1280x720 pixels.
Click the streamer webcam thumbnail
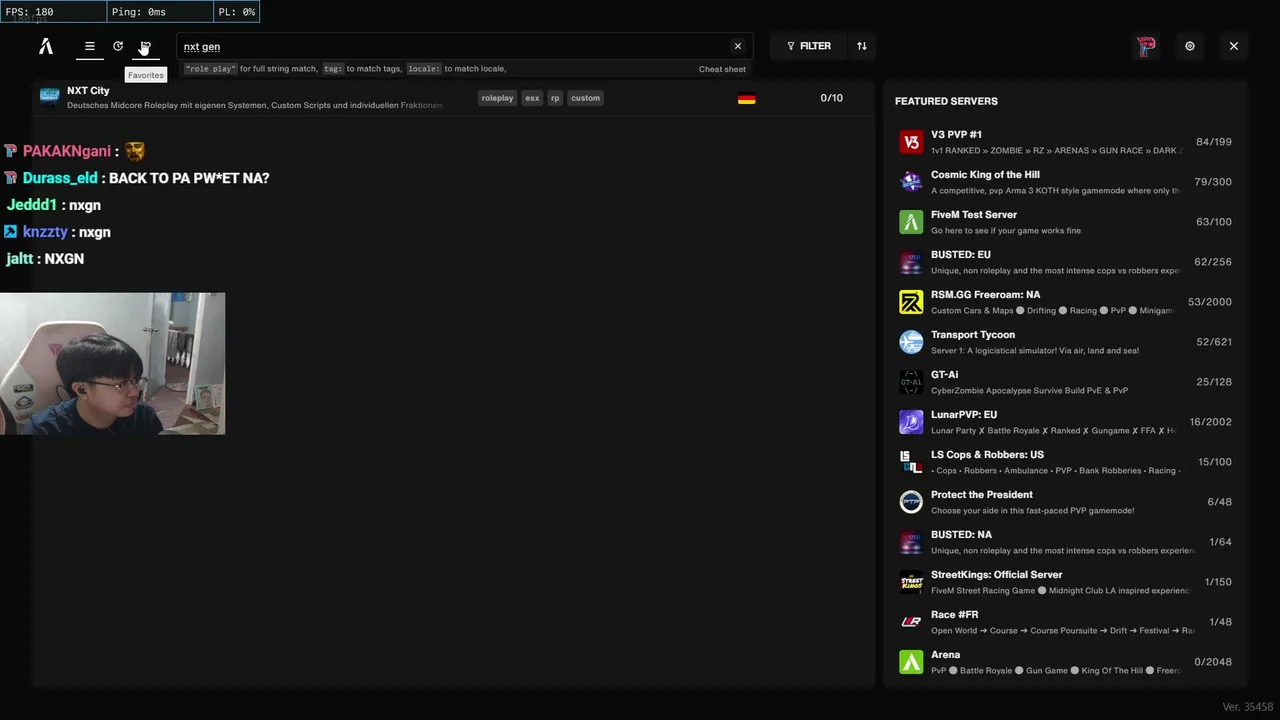[112, 364]
